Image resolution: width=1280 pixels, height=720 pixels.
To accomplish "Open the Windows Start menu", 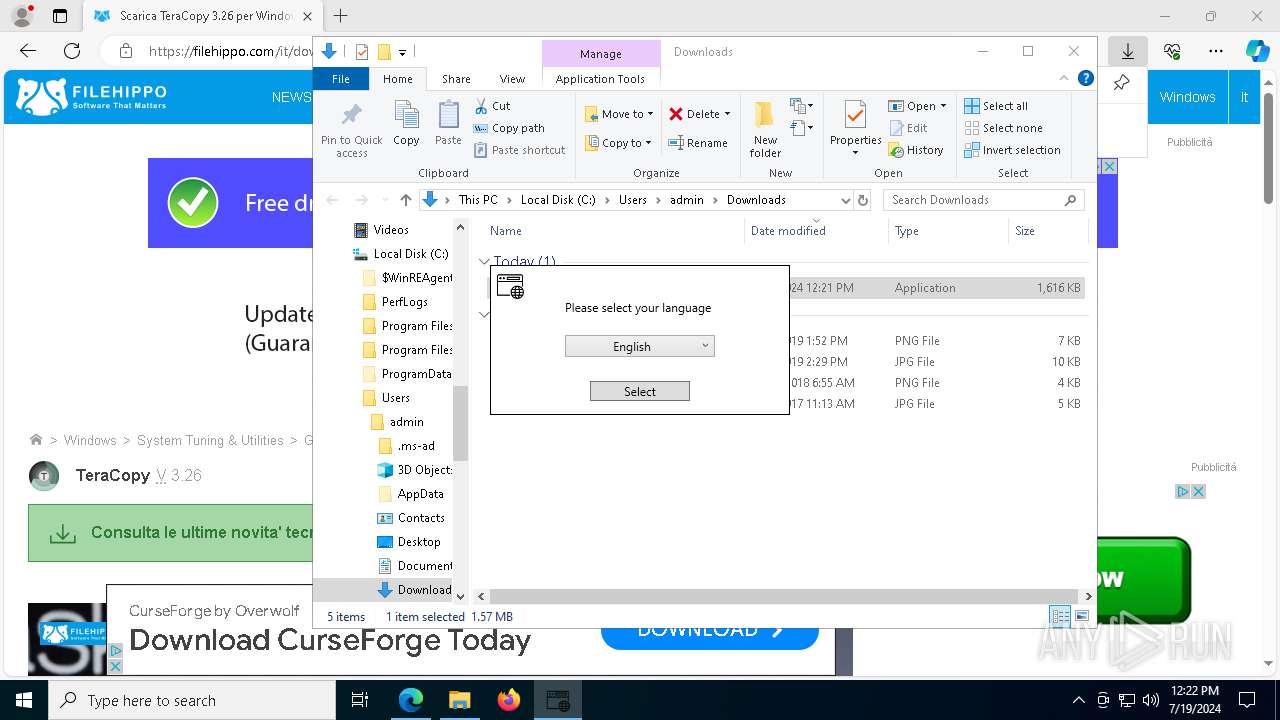I will [24, 700].
